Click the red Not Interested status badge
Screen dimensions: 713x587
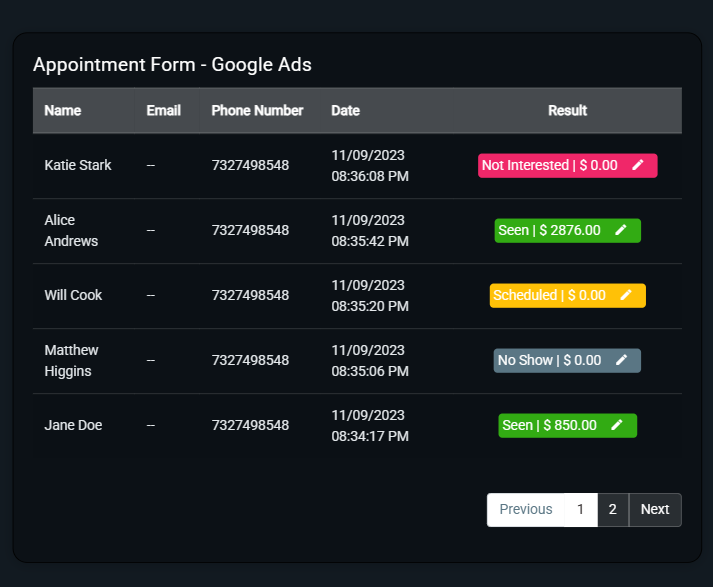tap(550, 165)
